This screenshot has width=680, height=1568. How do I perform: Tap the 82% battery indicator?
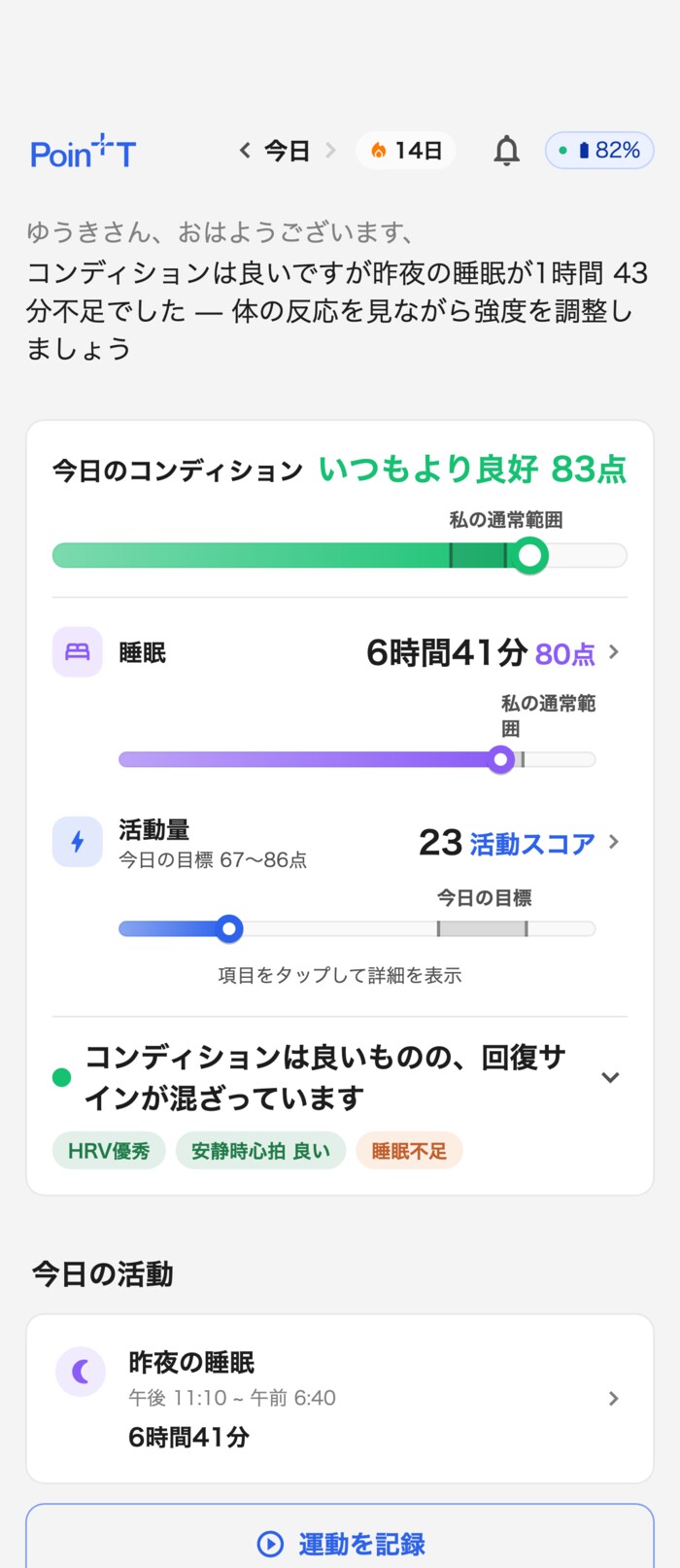click(x=599, y=151)
